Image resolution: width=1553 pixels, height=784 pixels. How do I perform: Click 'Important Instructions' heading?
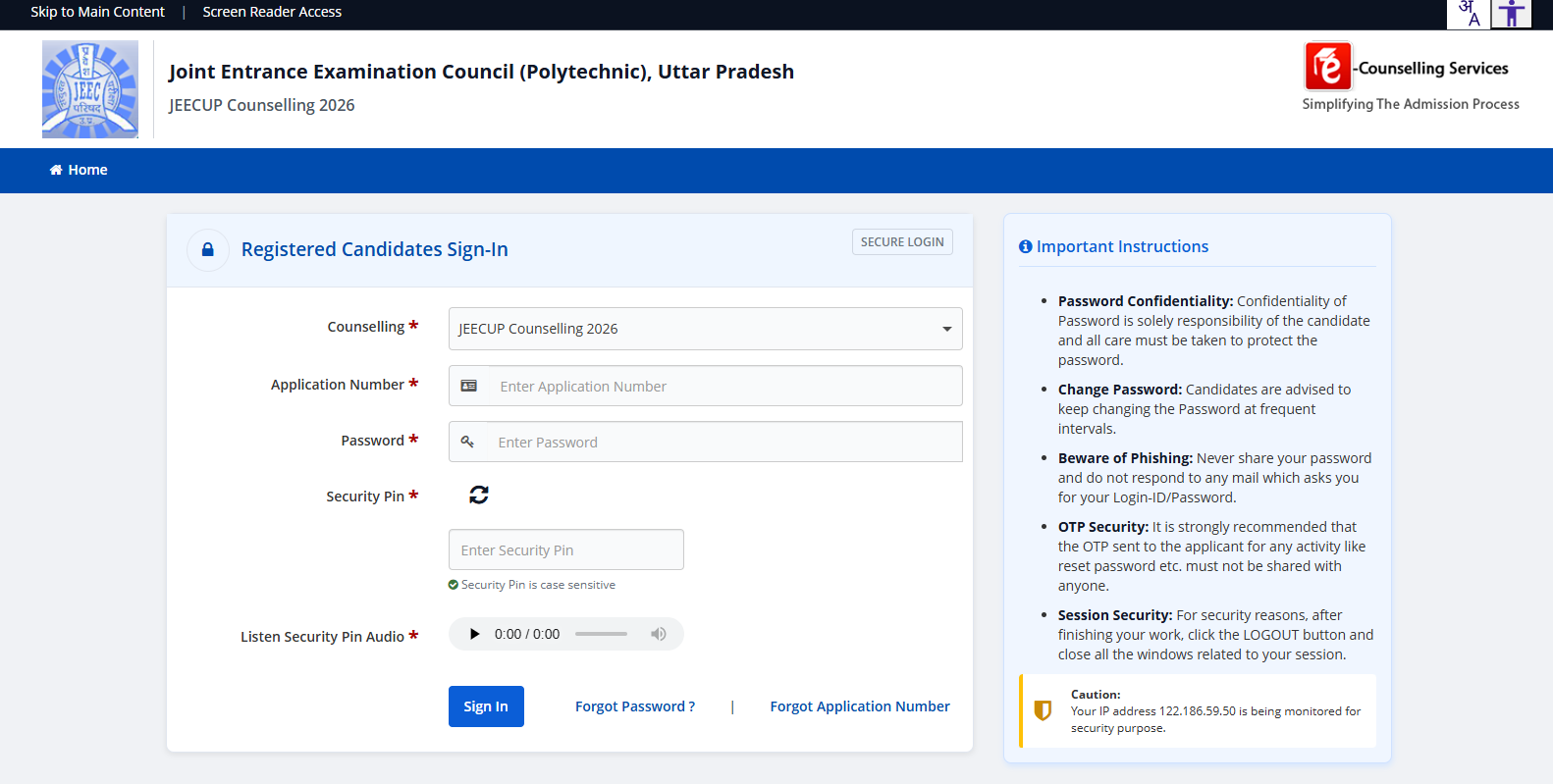pos(1122,247)
